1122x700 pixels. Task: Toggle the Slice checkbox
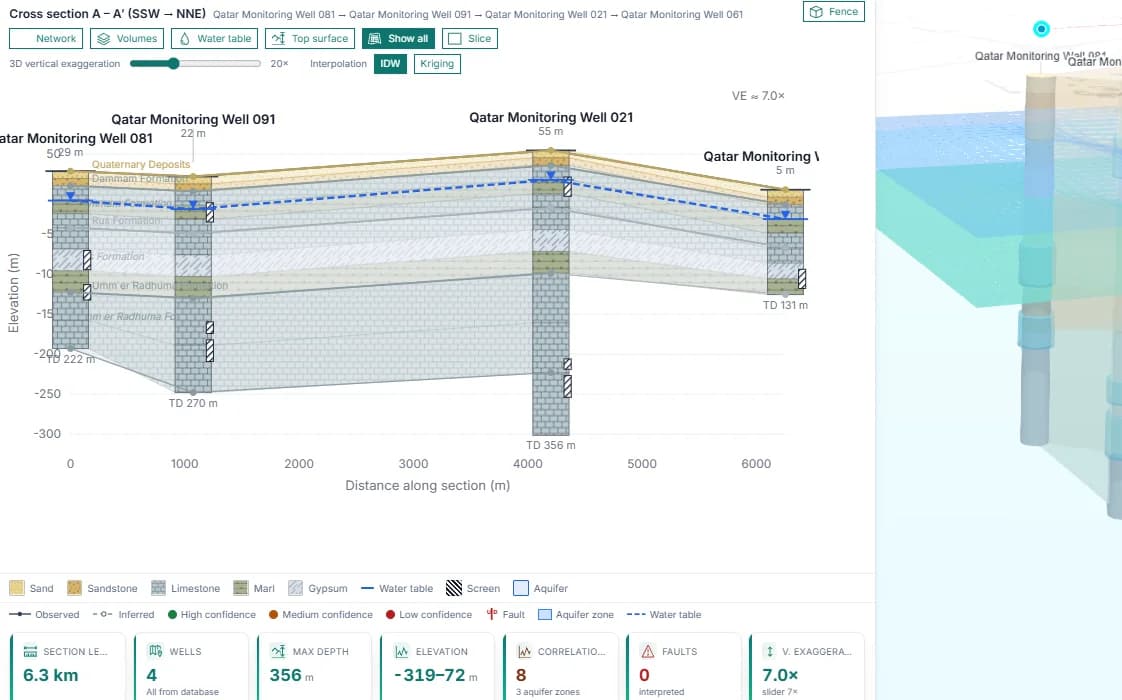(x=454, y=39)
